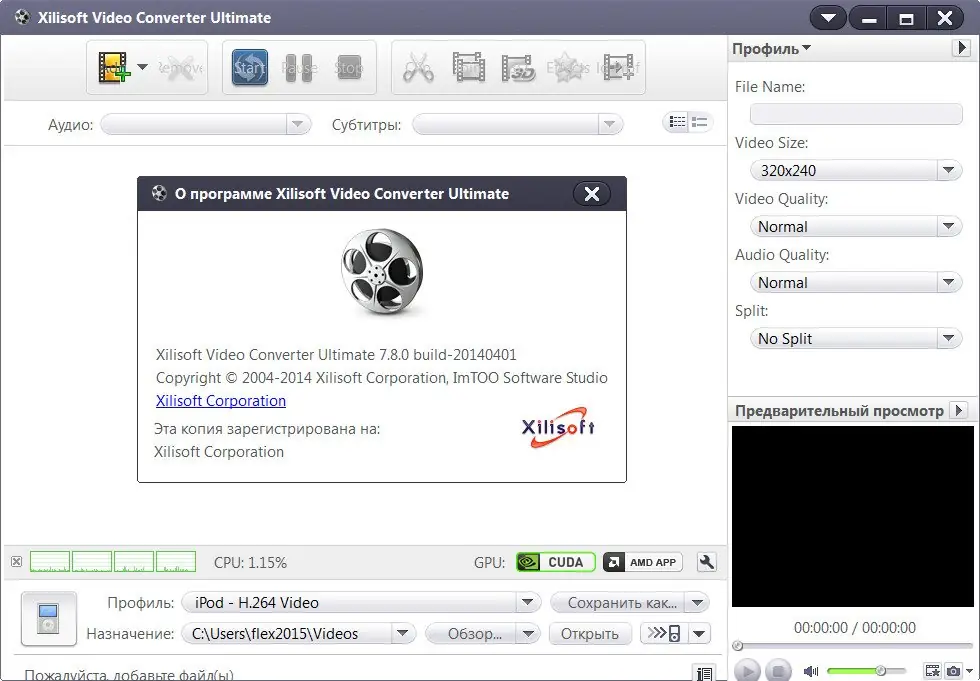Click the add output profile film icon
Viewport: 980px width, 681px height.
pyautogui.click(x=618, y=67)
